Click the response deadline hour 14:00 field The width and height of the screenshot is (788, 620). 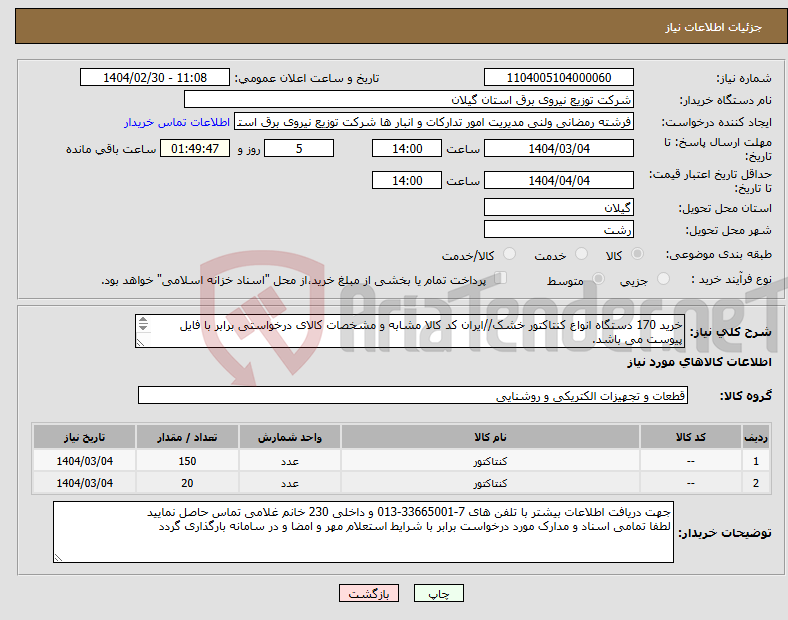pyautogui.click(x=407, y=148)
